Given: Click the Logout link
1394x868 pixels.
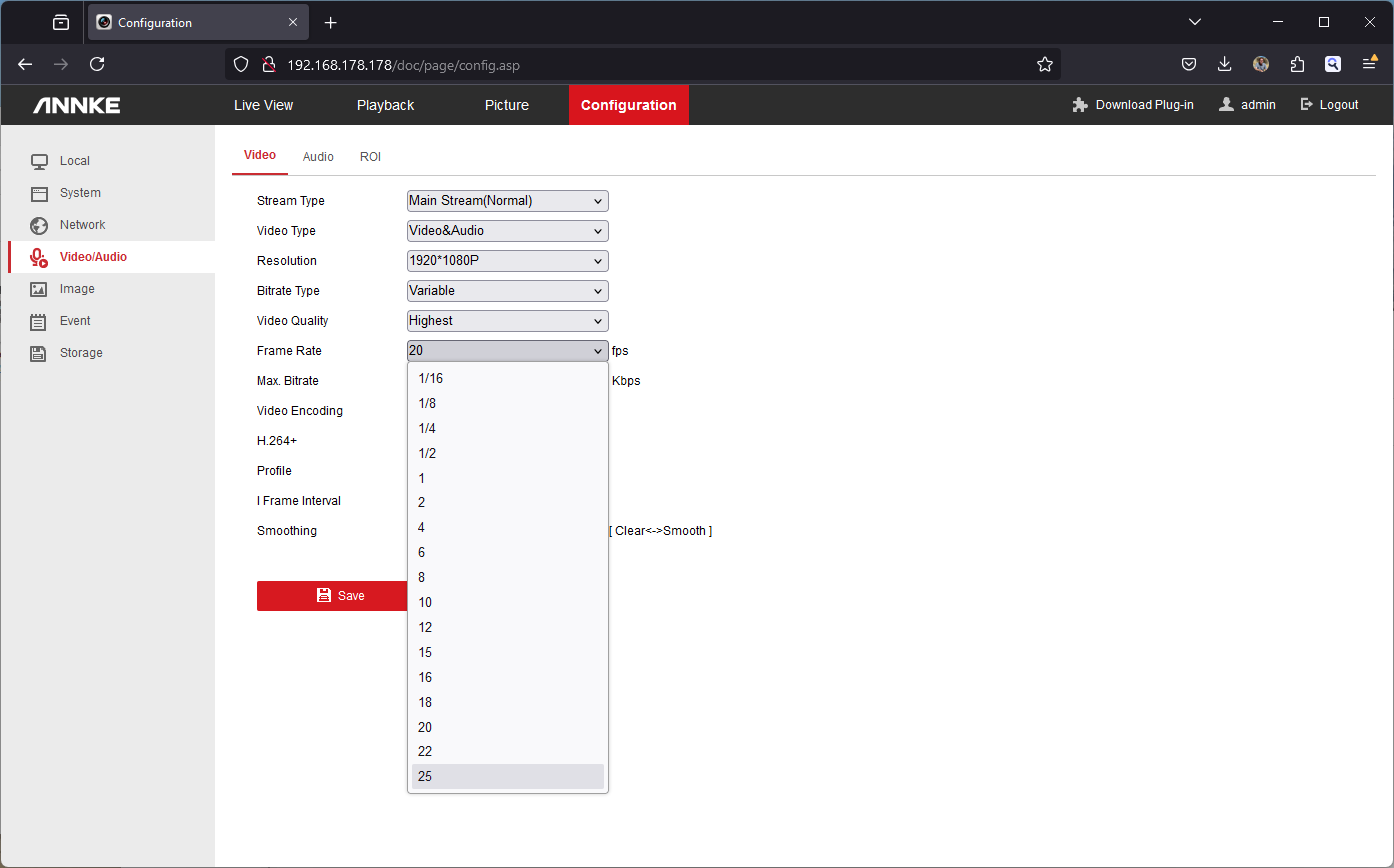Looking at the screenshot, I should click(1329, 105).
